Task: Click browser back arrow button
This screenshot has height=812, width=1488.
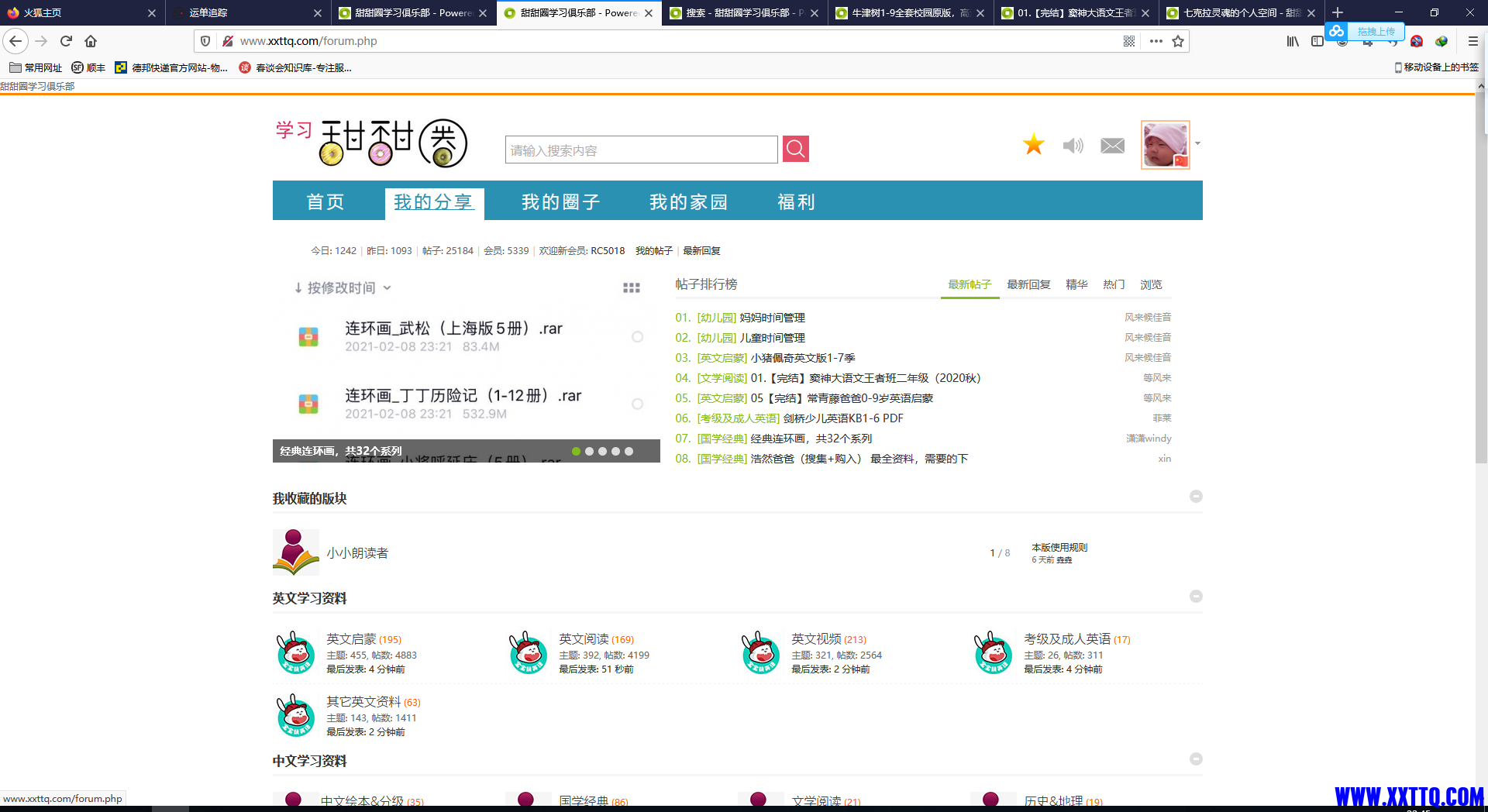Action: [15, 41]
